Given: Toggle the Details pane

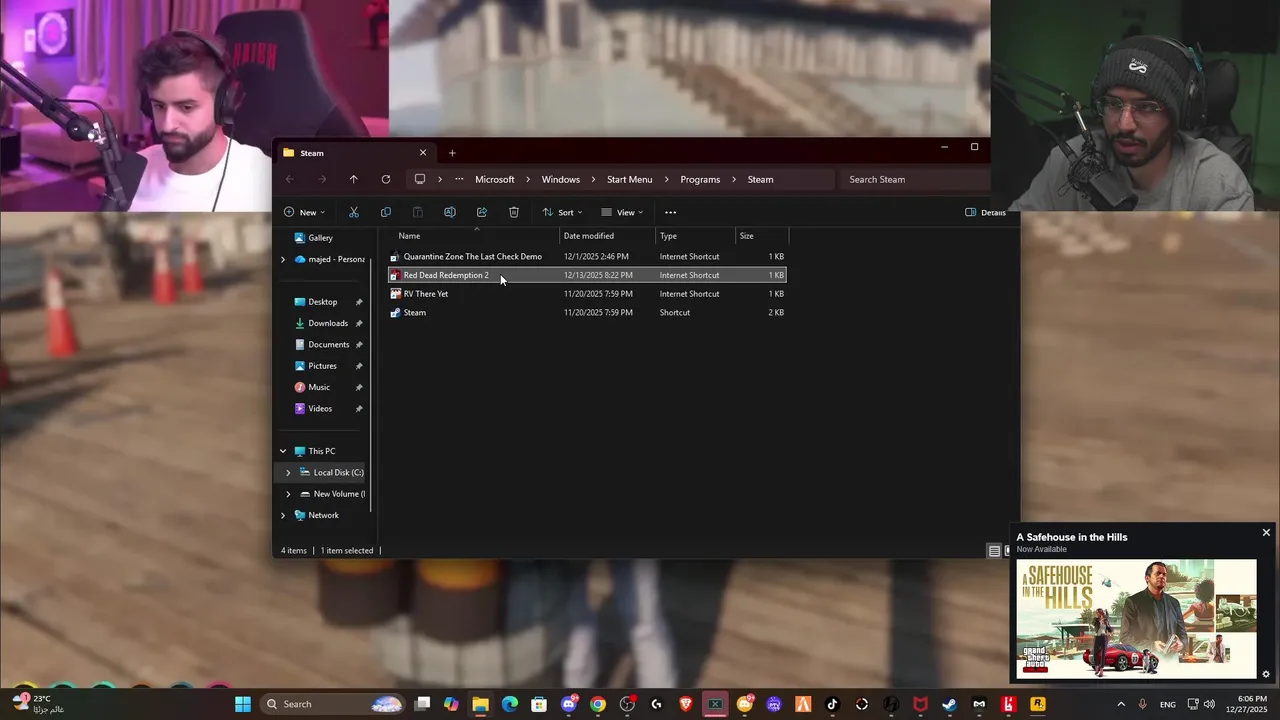Looking at the screenshot, I should pyautogui.click(x=985, y=212).
